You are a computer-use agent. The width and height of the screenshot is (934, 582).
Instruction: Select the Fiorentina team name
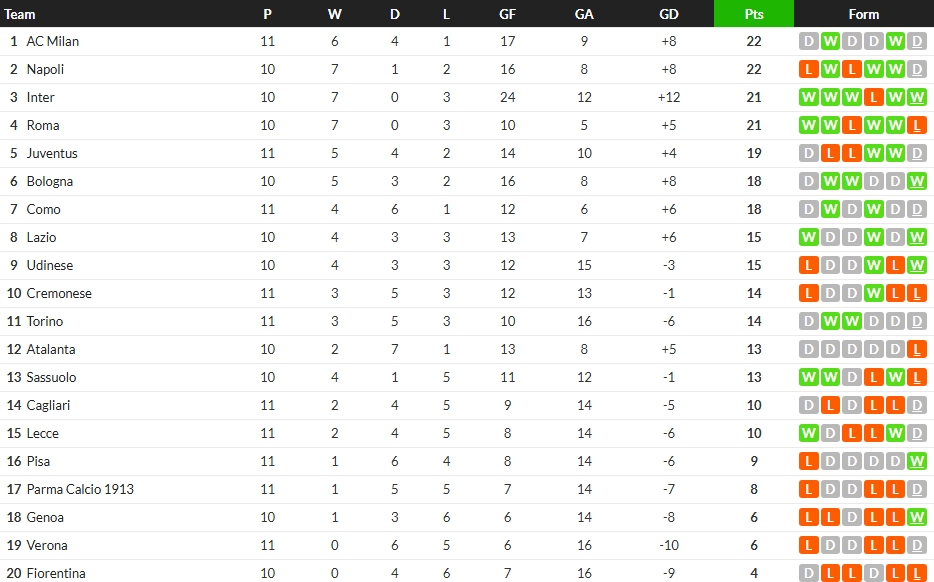55,573
